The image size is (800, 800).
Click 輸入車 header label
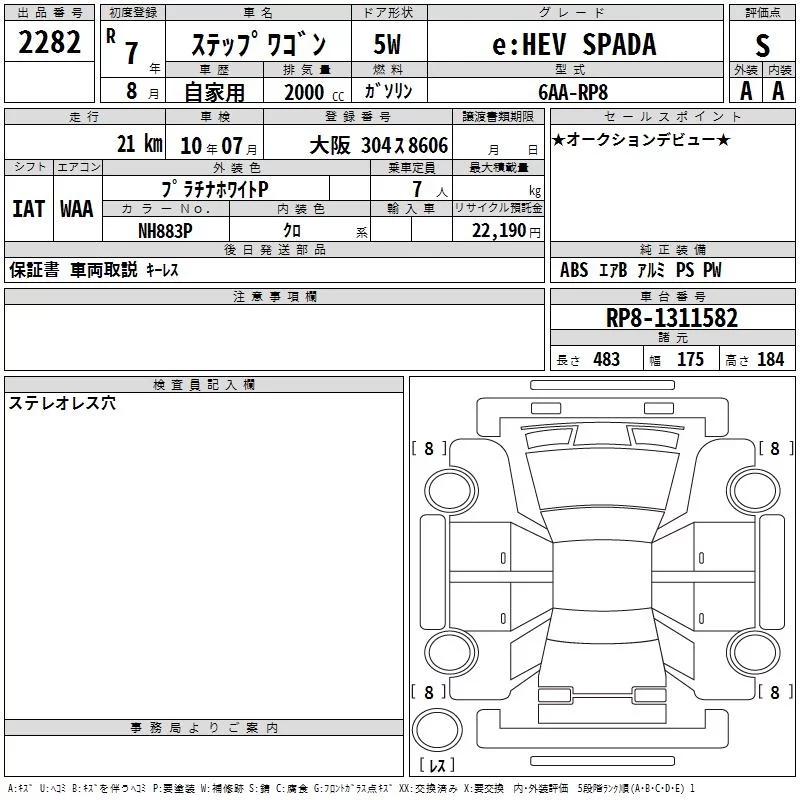coord(411,209)
